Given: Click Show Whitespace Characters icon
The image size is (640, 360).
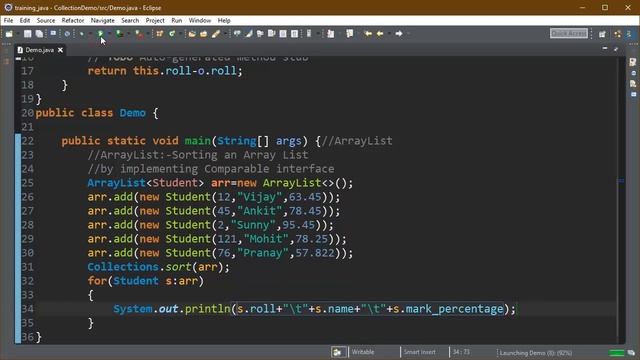Looking at the screenshot, I should point(294,34).
